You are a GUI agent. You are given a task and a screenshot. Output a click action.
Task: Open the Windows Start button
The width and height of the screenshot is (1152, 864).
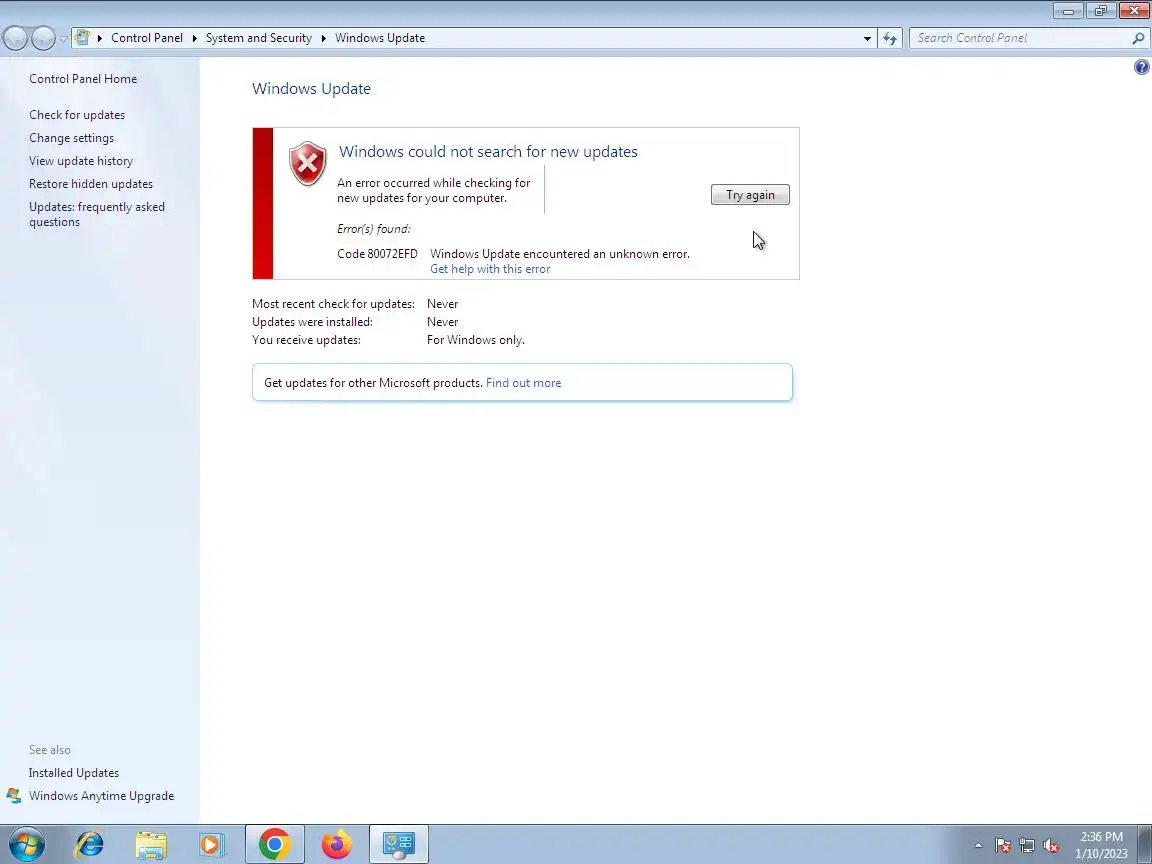tap(26, 845)
